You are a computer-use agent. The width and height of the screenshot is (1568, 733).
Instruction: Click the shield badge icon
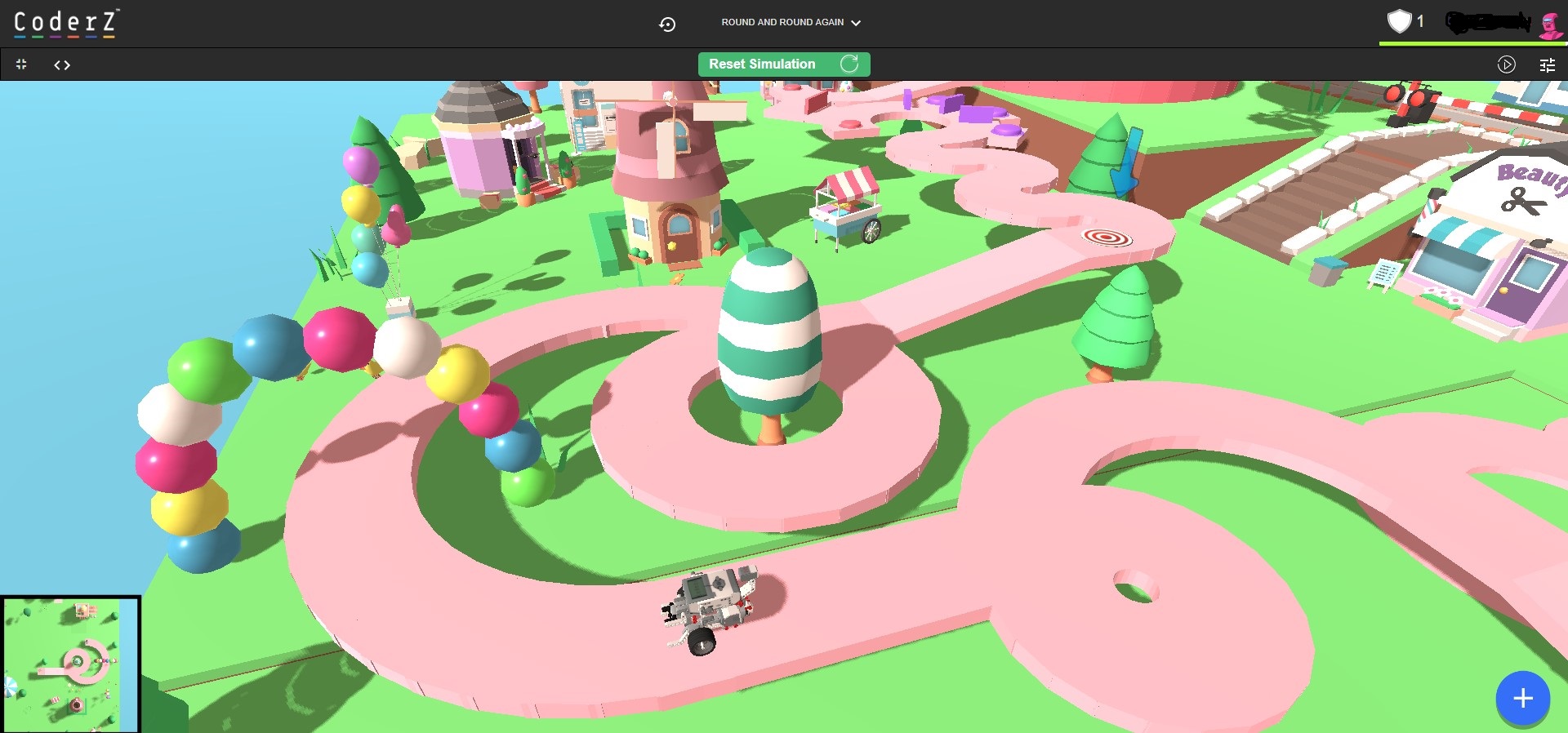[x=1399, y=21]
